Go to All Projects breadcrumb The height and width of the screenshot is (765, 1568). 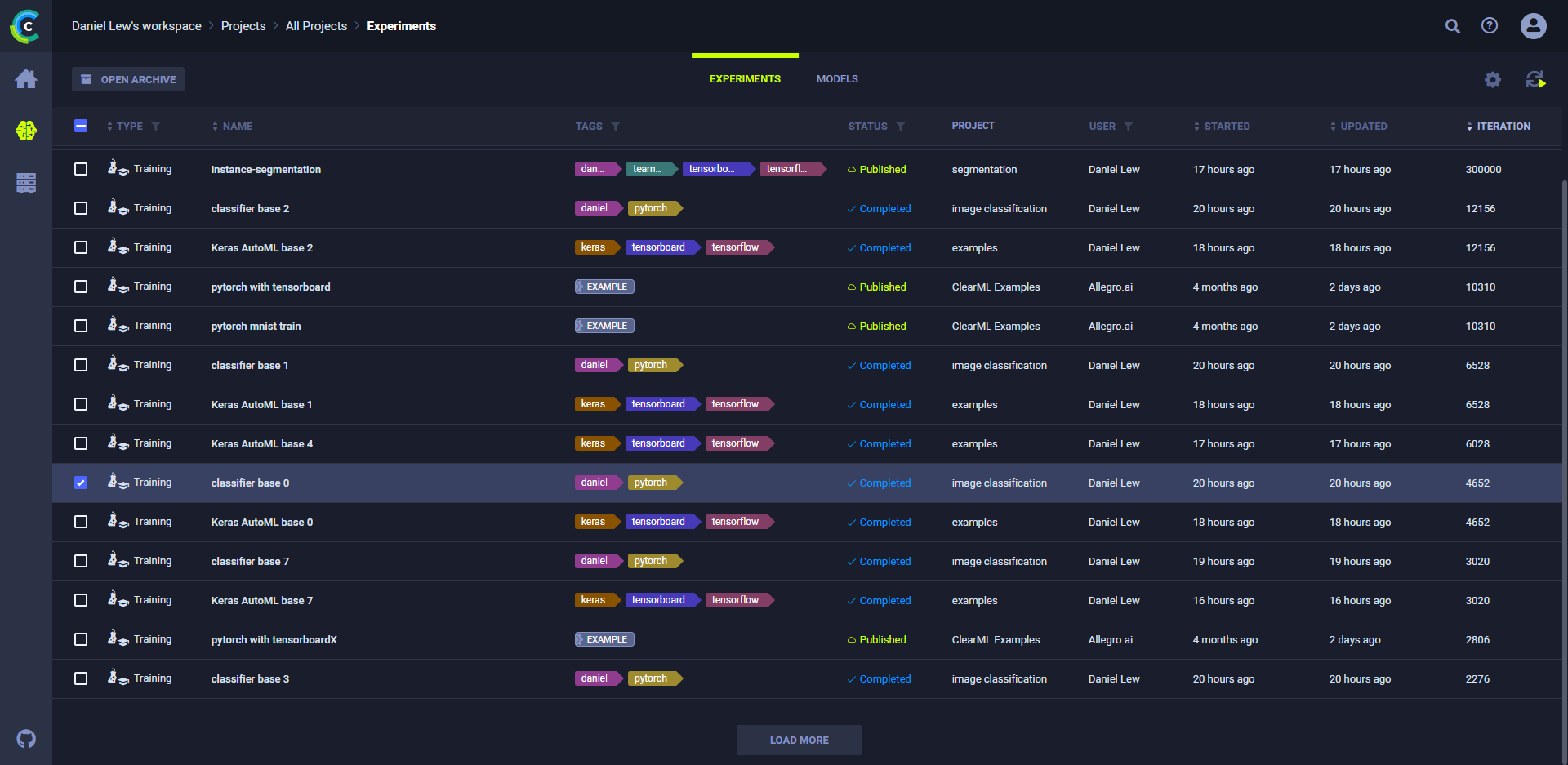316,26
